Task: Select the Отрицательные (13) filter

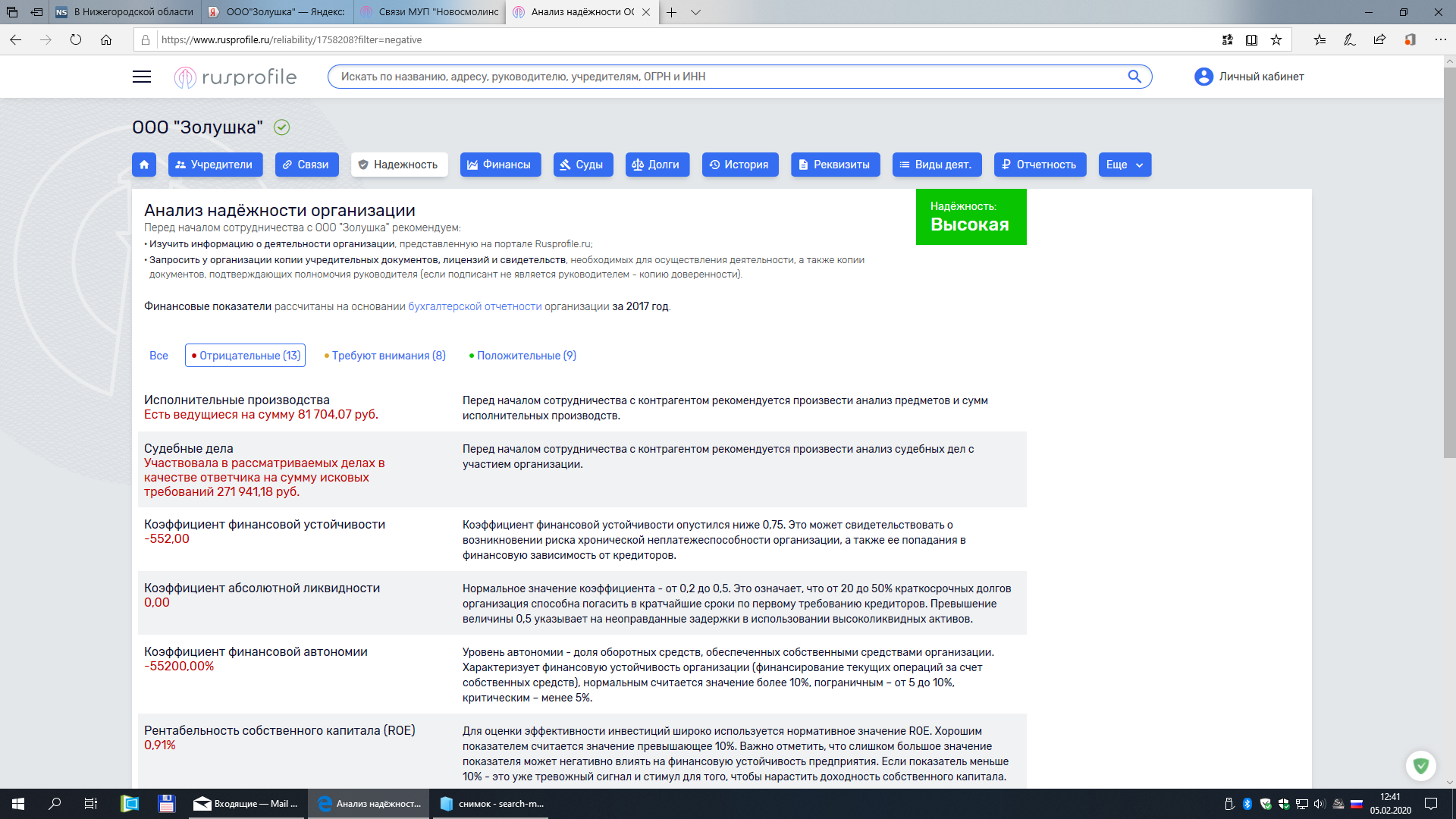Action: [246, 356]
